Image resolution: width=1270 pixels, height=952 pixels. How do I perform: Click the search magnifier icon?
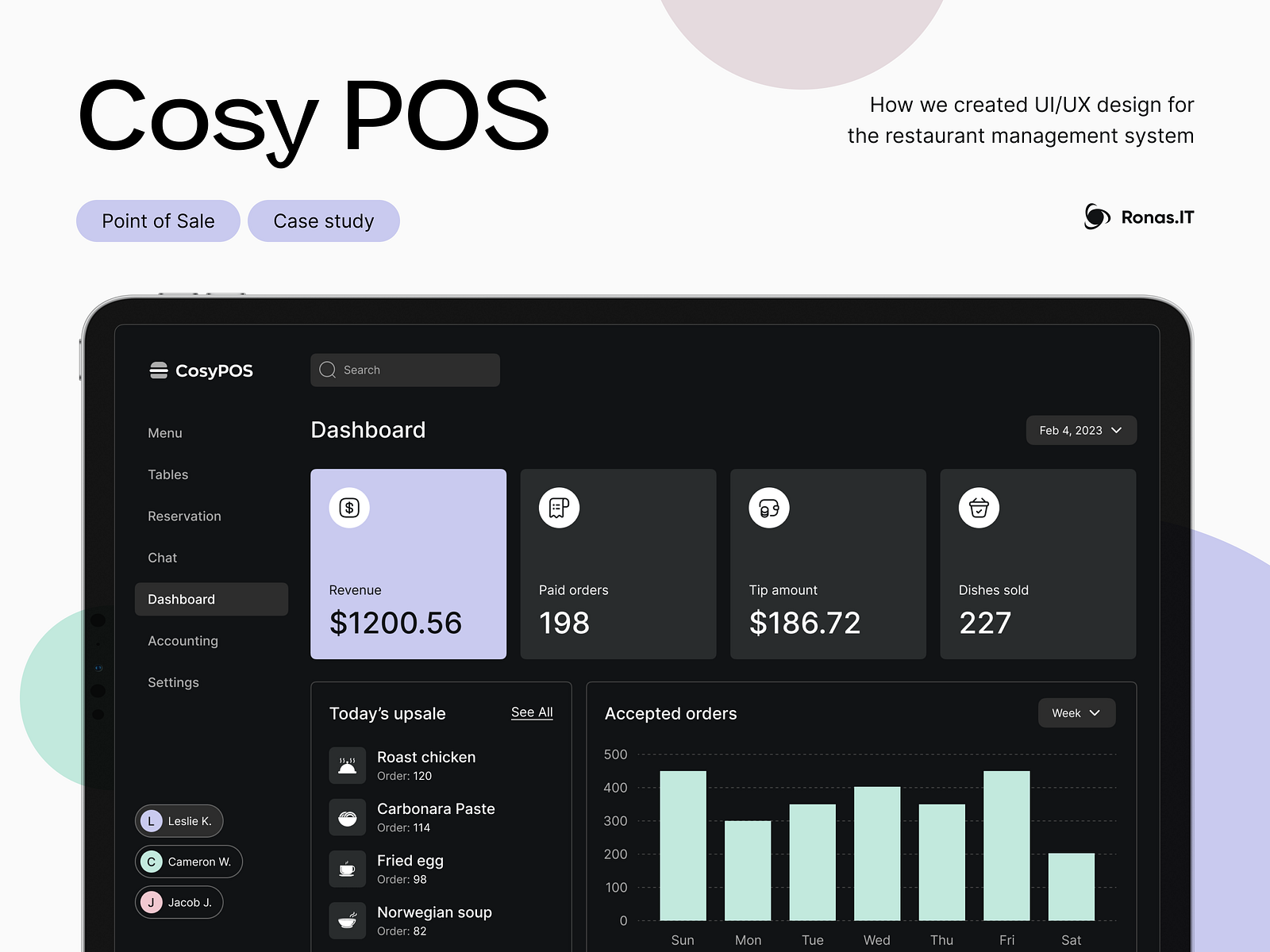(x=327, y=370)
